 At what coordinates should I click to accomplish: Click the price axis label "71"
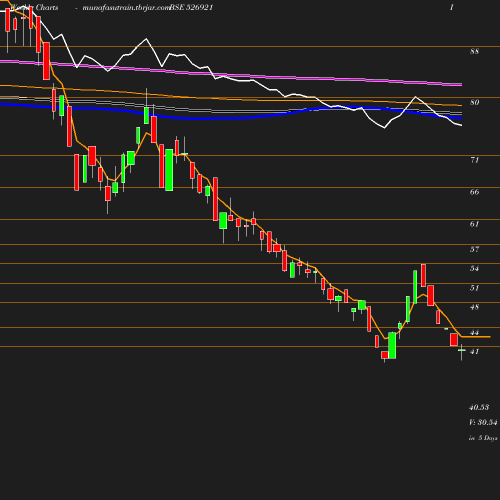(x=474, y=160)
